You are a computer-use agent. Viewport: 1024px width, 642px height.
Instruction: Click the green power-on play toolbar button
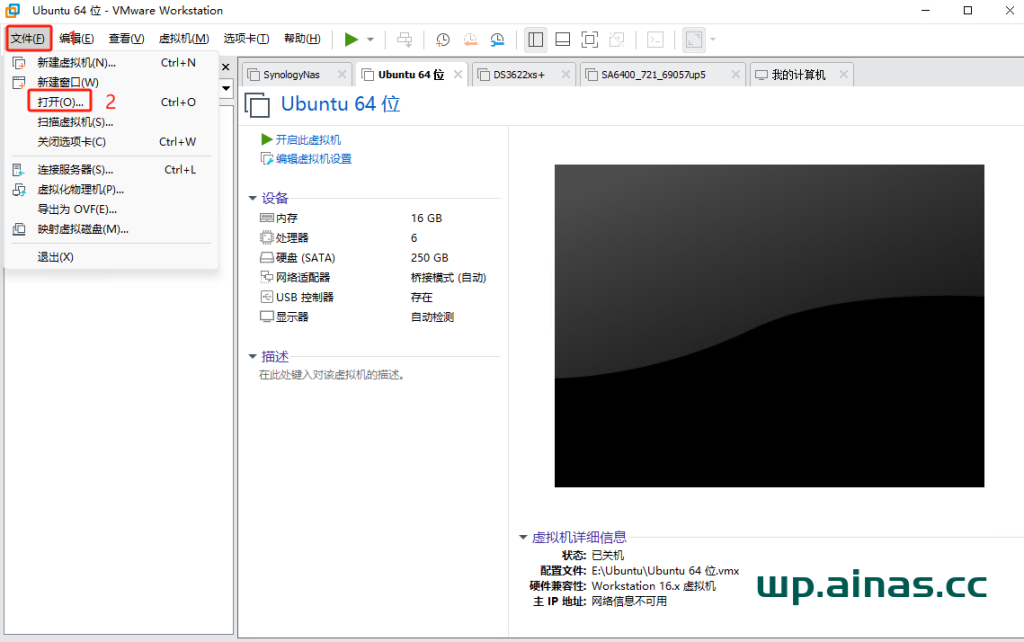pos(351,39)
